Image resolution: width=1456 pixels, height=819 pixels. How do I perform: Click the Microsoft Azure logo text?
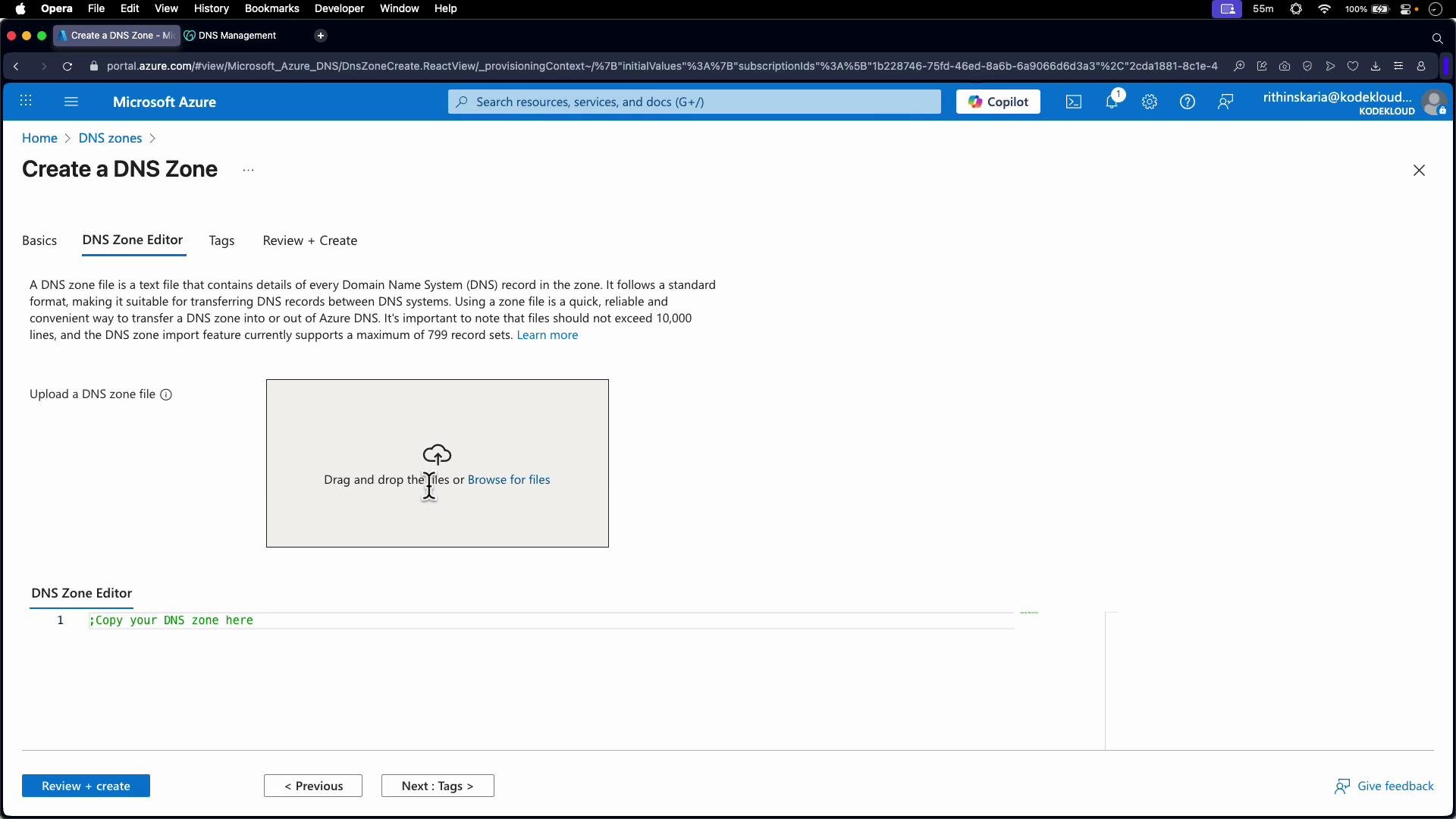(x=165, y=102)
